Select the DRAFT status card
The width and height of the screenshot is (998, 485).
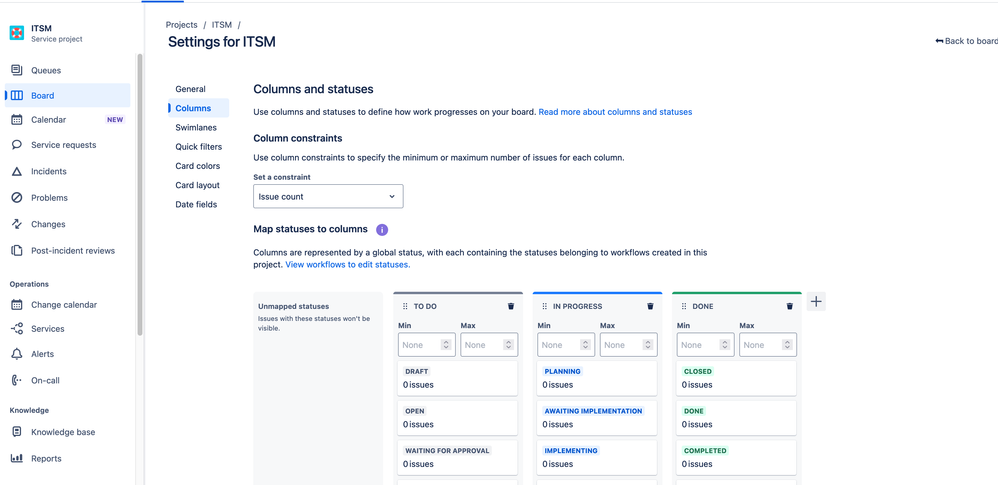pyautogui.click(x=457, y=378)
